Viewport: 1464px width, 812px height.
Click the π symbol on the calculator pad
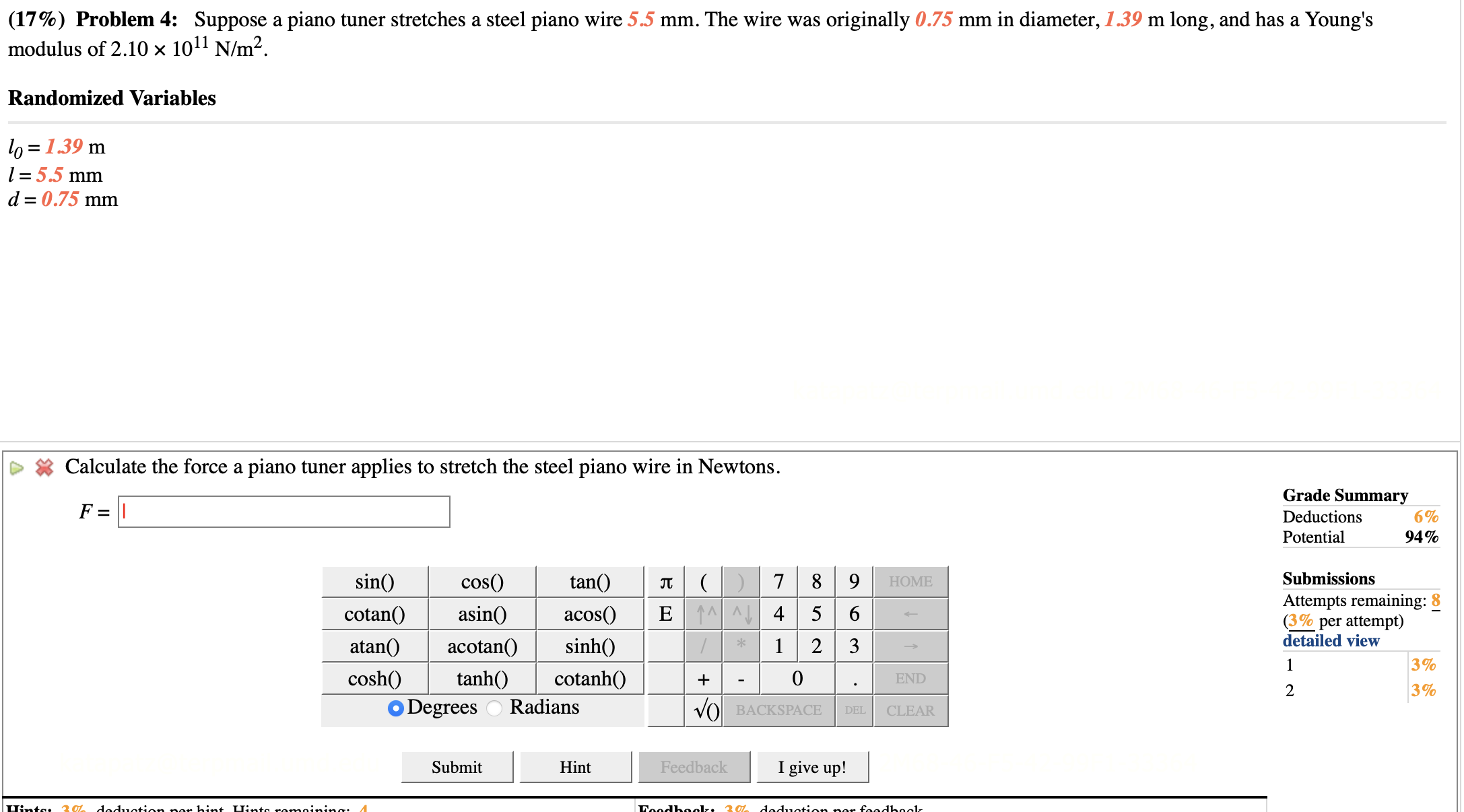(666, 581)
